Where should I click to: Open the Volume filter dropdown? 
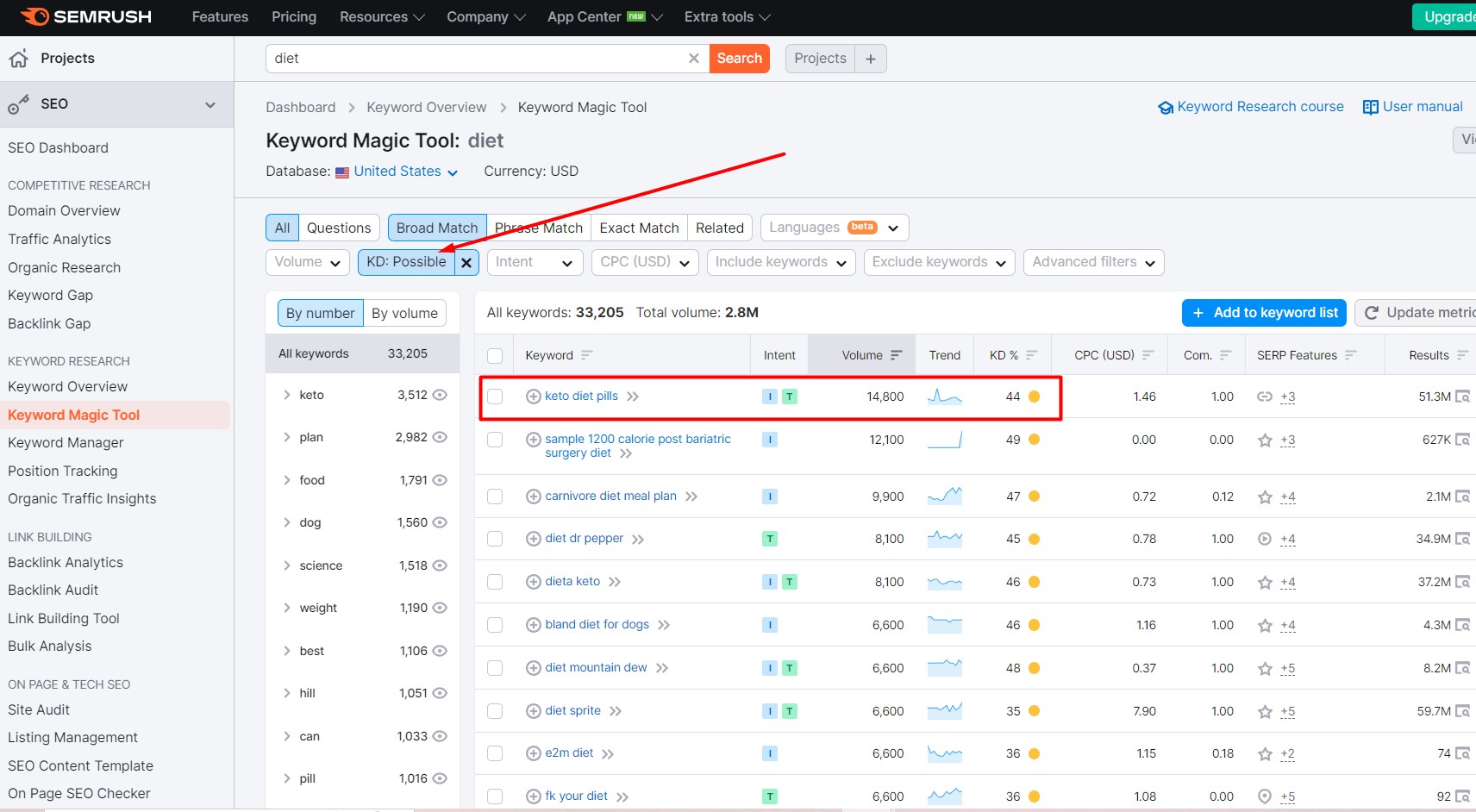[308, 262]
